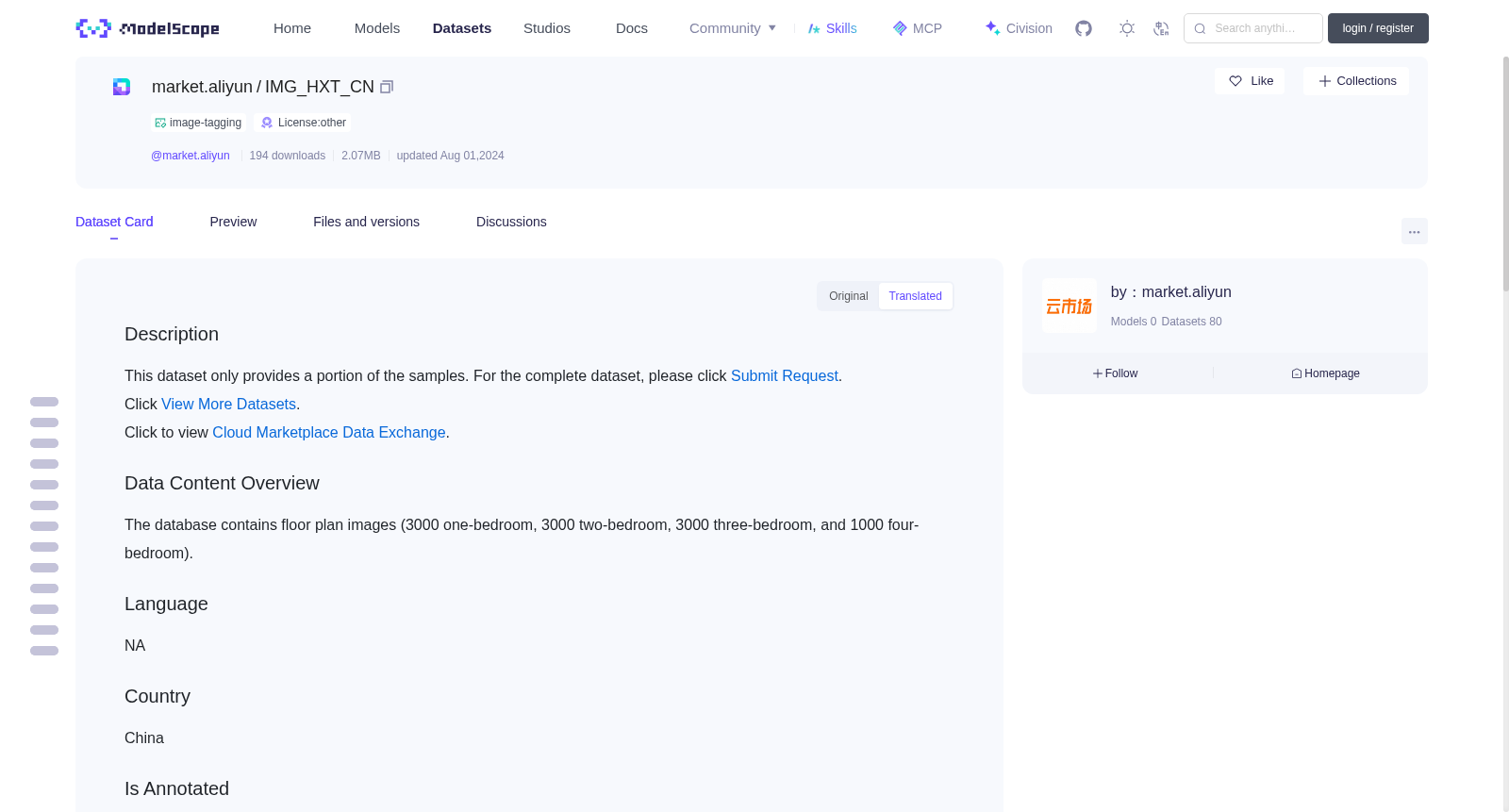Click the @market.aliyun author link
Screen dimensions: 1509x812
[x=191, y=156]
